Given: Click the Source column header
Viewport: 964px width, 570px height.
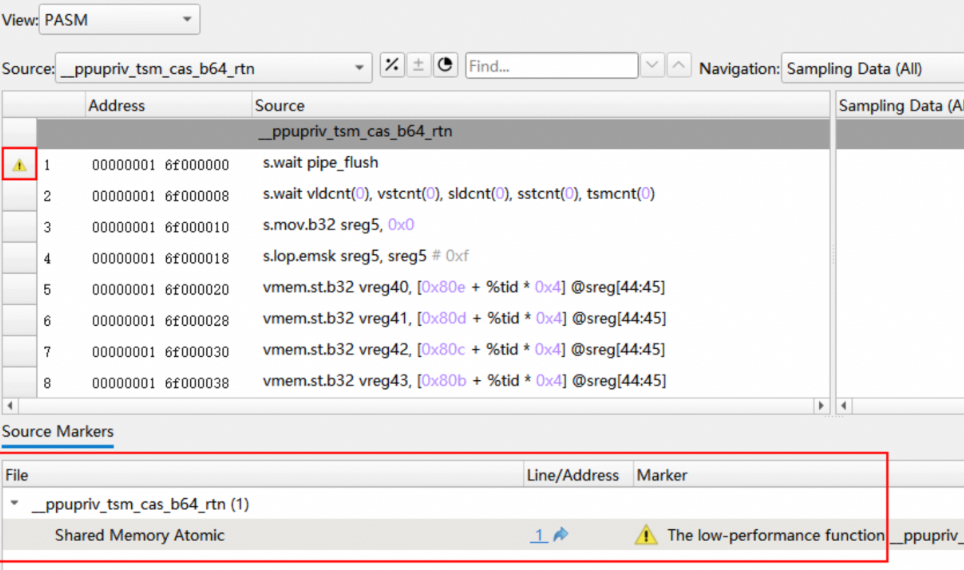Looking at the screenshot, I should click(541, 105).
